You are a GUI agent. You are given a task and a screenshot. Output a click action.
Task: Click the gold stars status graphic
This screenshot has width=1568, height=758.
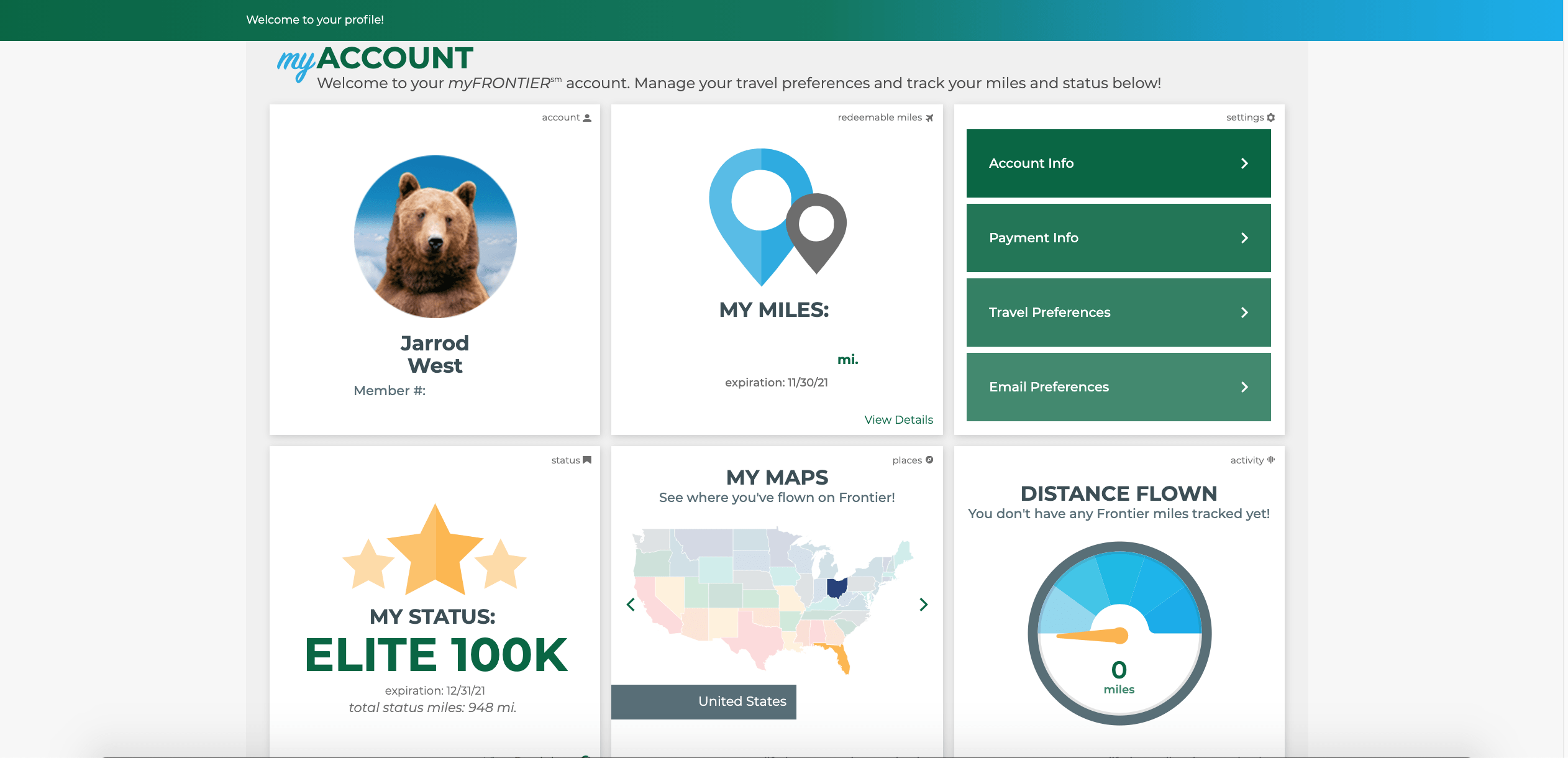coord(435,549)
